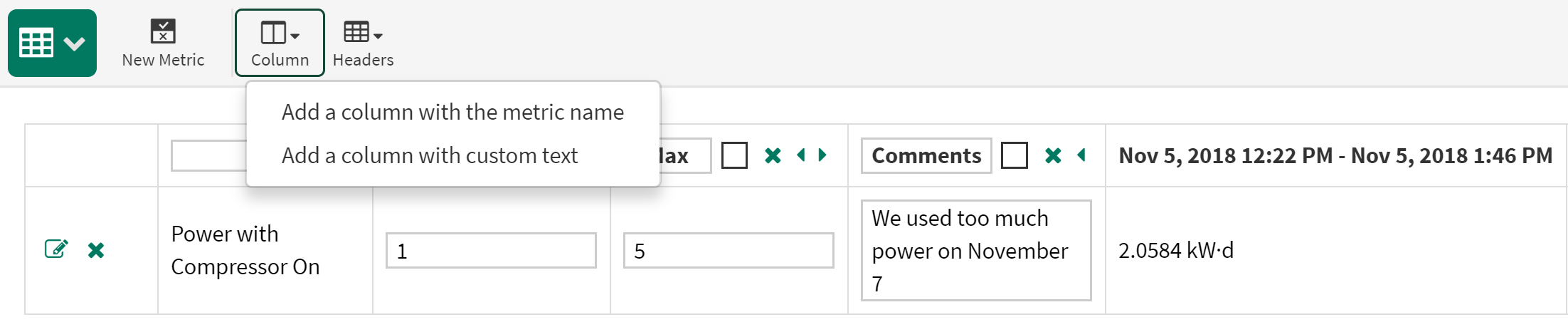Delete the Power with Compressor On row
This screenshot has width=1568, height=332.
[96, 250]
